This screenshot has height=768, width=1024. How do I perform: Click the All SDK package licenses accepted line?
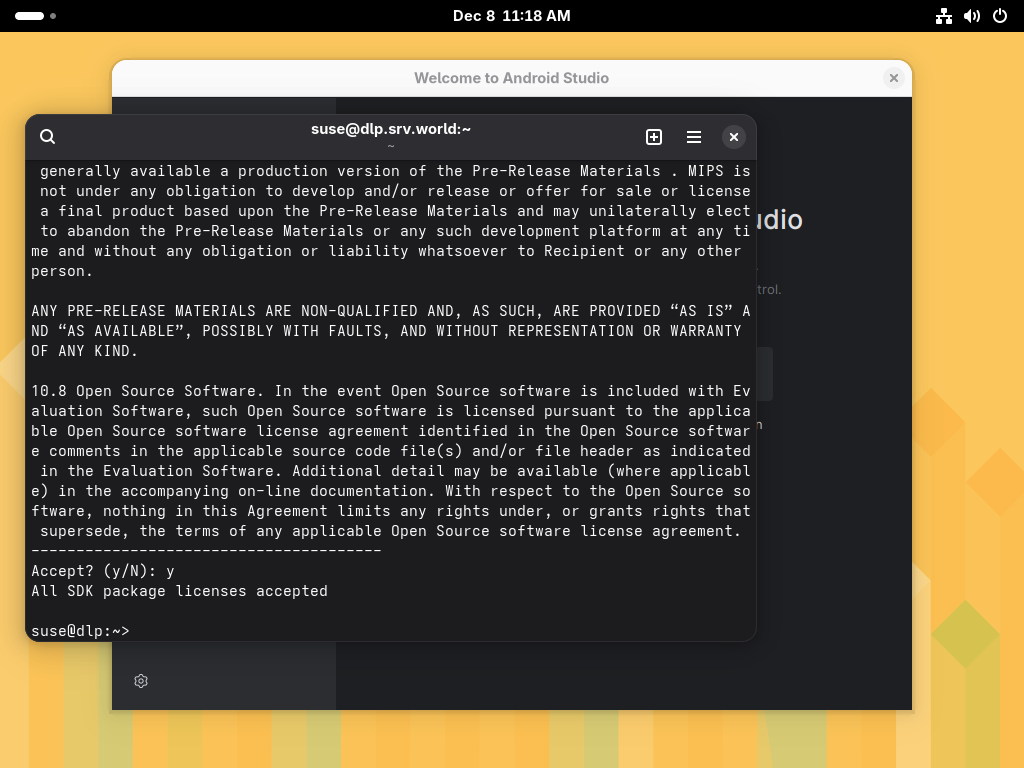[x=179, y=591]
